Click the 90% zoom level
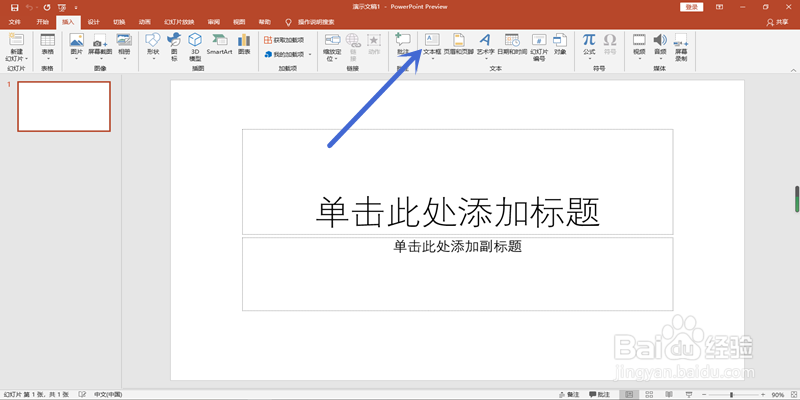 (x=778, y=394)
